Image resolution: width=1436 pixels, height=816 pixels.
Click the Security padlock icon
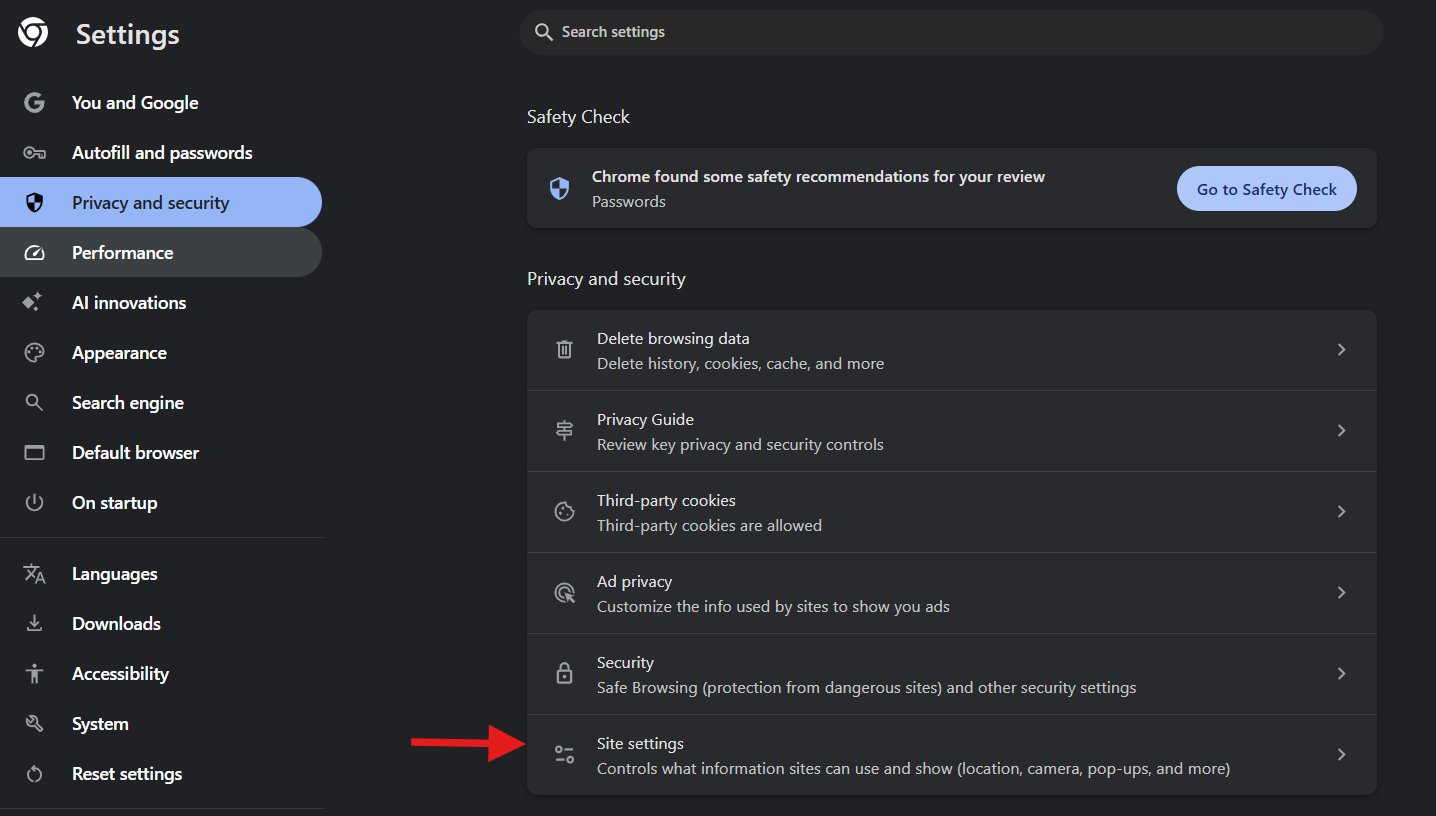[564, 674]
